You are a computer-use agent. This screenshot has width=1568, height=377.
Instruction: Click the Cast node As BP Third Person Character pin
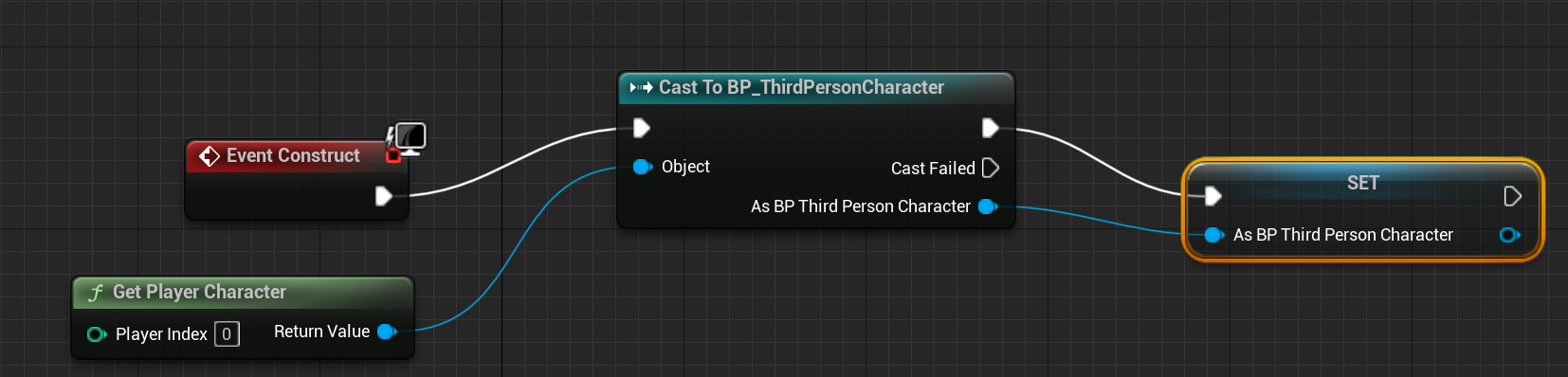988,206
